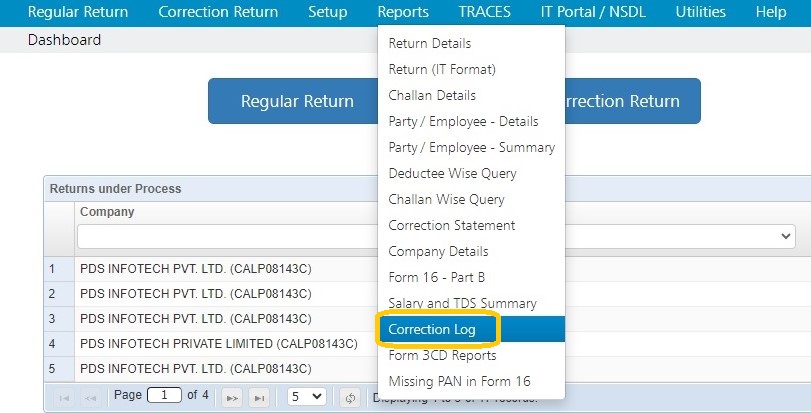Open the Reports menu
Viewport: 811px width, 413px height.
(x=403, y=12)
